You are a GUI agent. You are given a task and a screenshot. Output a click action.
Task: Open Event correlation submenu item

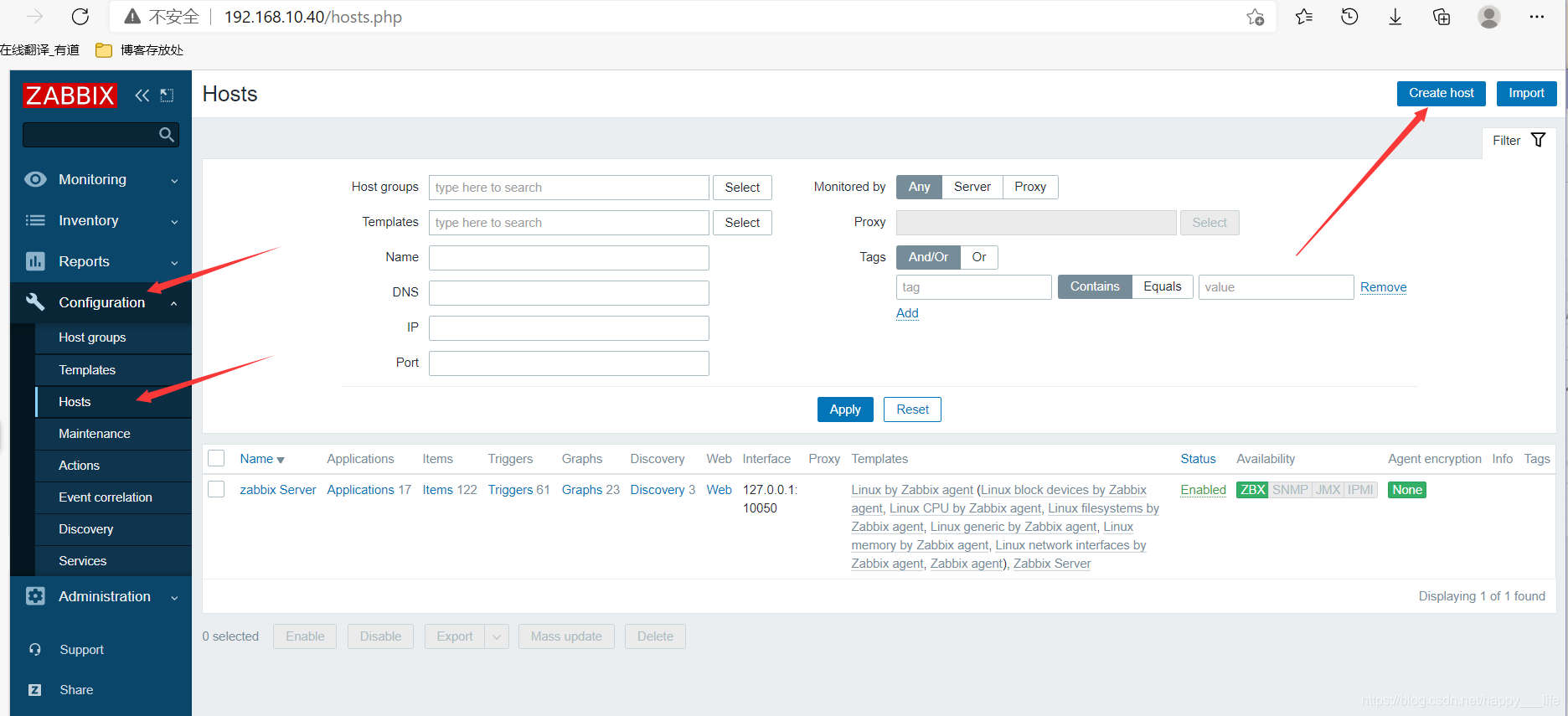point(106,497)
